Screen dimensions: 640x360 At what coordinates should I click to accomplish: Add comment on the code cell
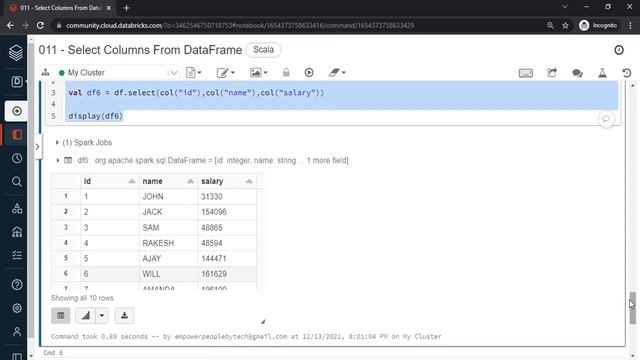[606, 119]
